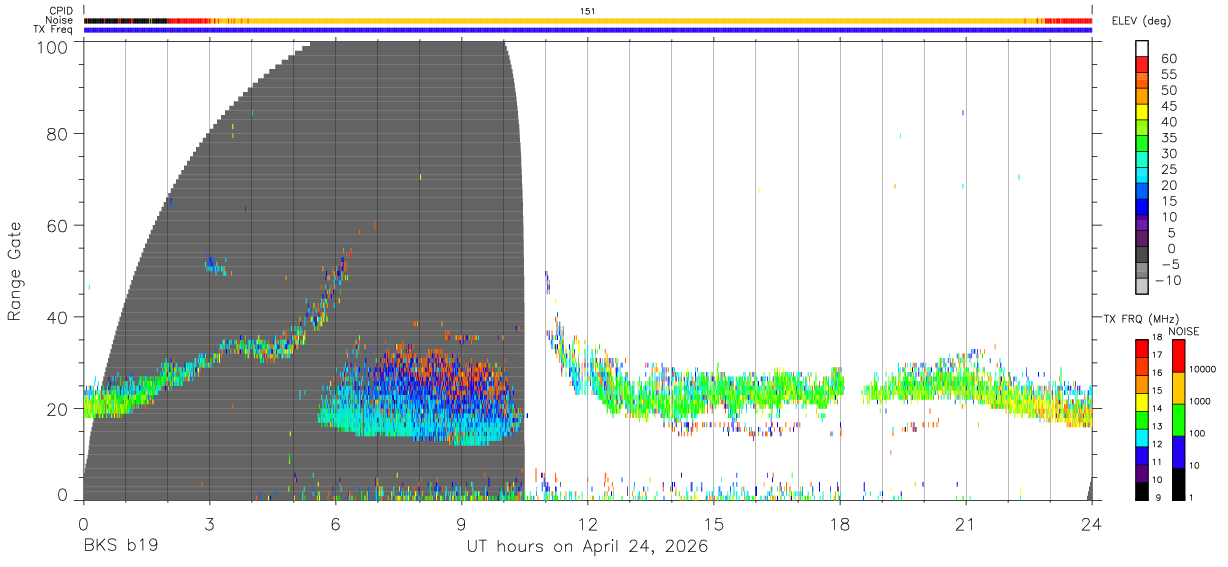Click the 13 tick on TX FRQ bar

1157,426
